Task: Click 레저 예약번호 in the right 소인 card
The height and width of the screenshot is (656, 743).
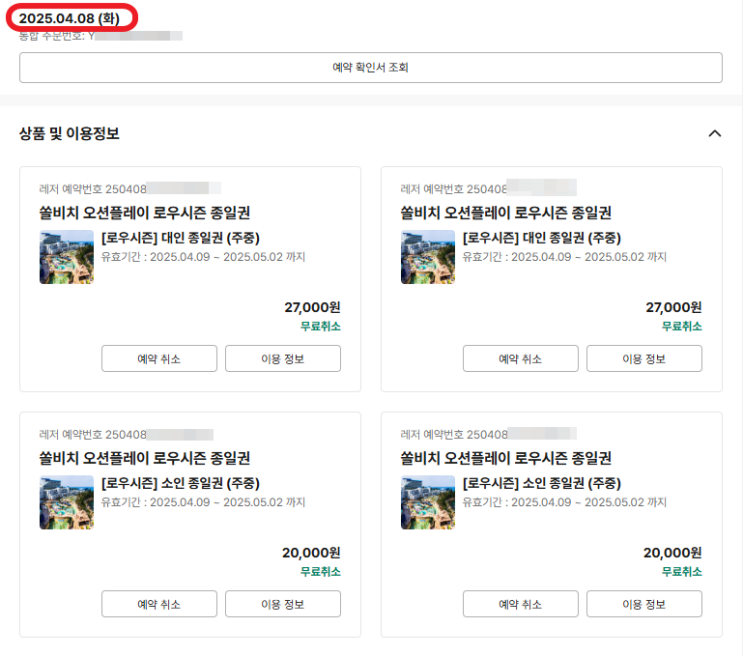Action: click(x=454, y=435)
